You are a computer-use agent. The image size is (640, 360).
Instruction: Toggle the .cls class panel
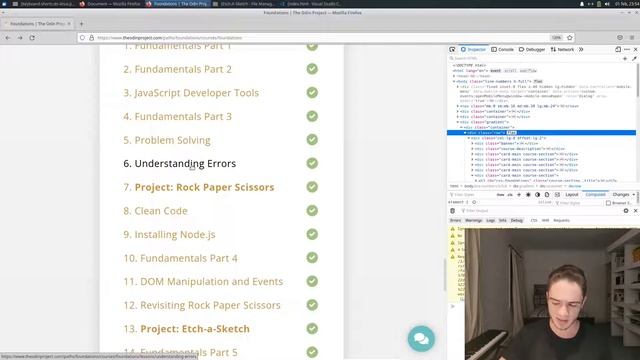click(510, 195)
